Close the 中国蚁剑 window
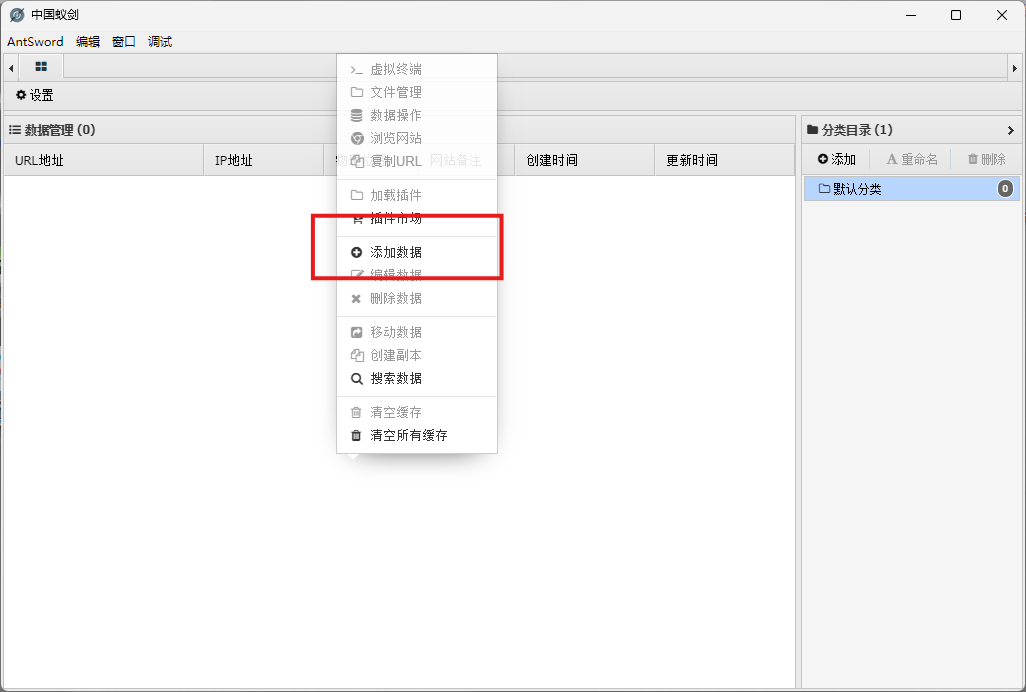1026x692 pixels. (1002, 15)
